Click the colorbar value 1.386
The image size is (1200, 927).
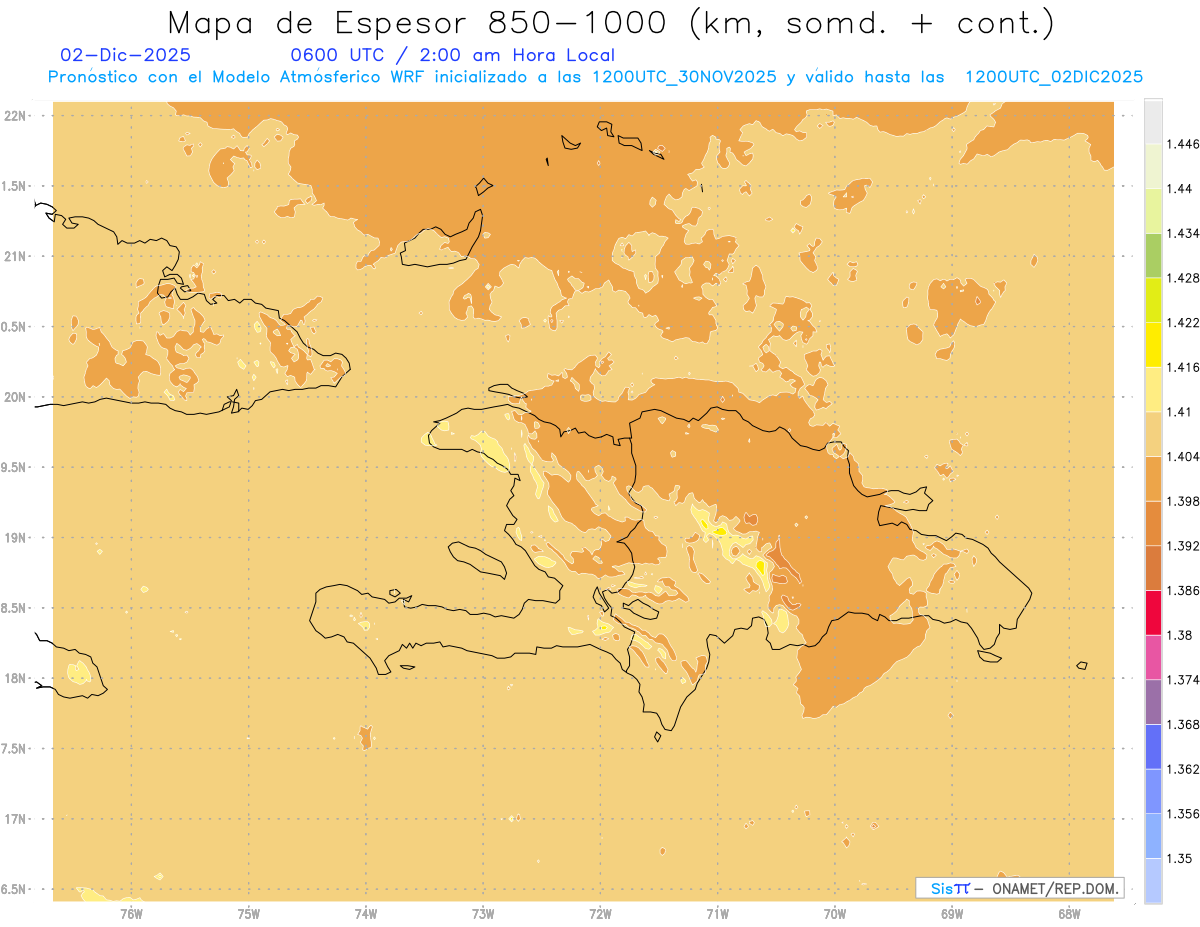tap(1182, 590)
